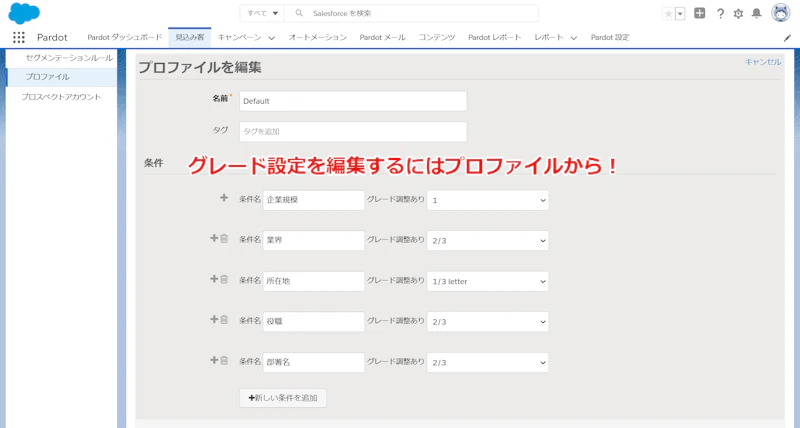The width and height of the screenshot is (800, 428).
Task: Click the プロファイルを編集 heading
Action: (x=200, y=67)
